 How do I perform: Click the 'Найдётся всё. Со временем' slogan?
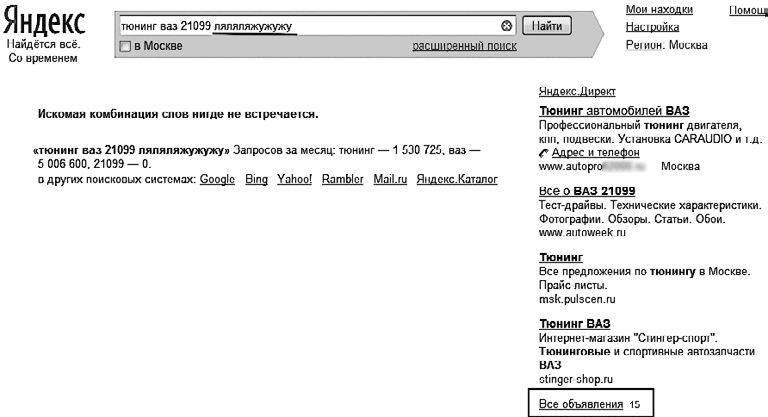pyautogui.click(x=43, y=51)
